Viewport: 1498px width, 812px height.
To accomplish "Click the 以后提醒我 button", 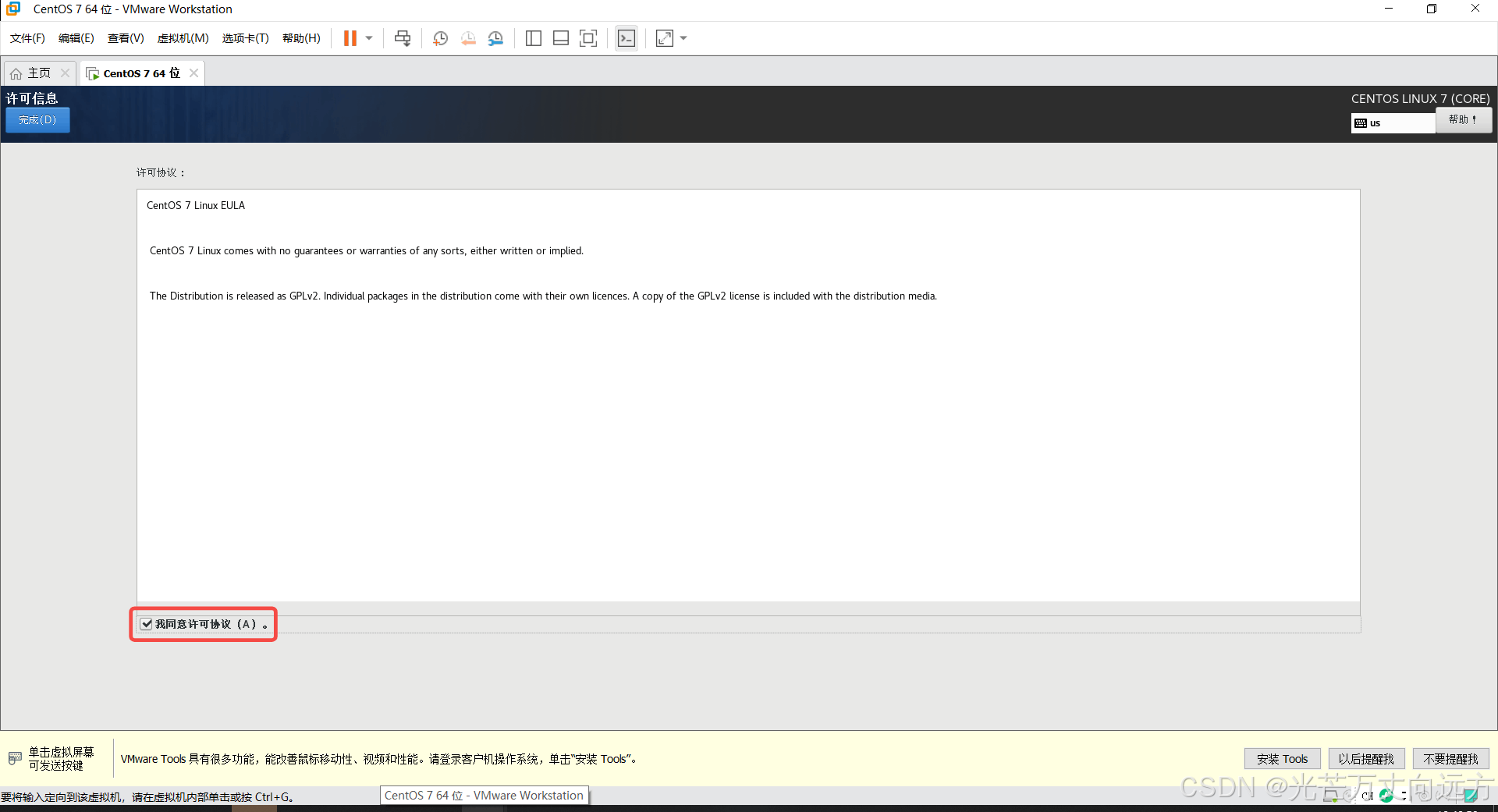I will pyautogui.click(x=1366, y=759).
